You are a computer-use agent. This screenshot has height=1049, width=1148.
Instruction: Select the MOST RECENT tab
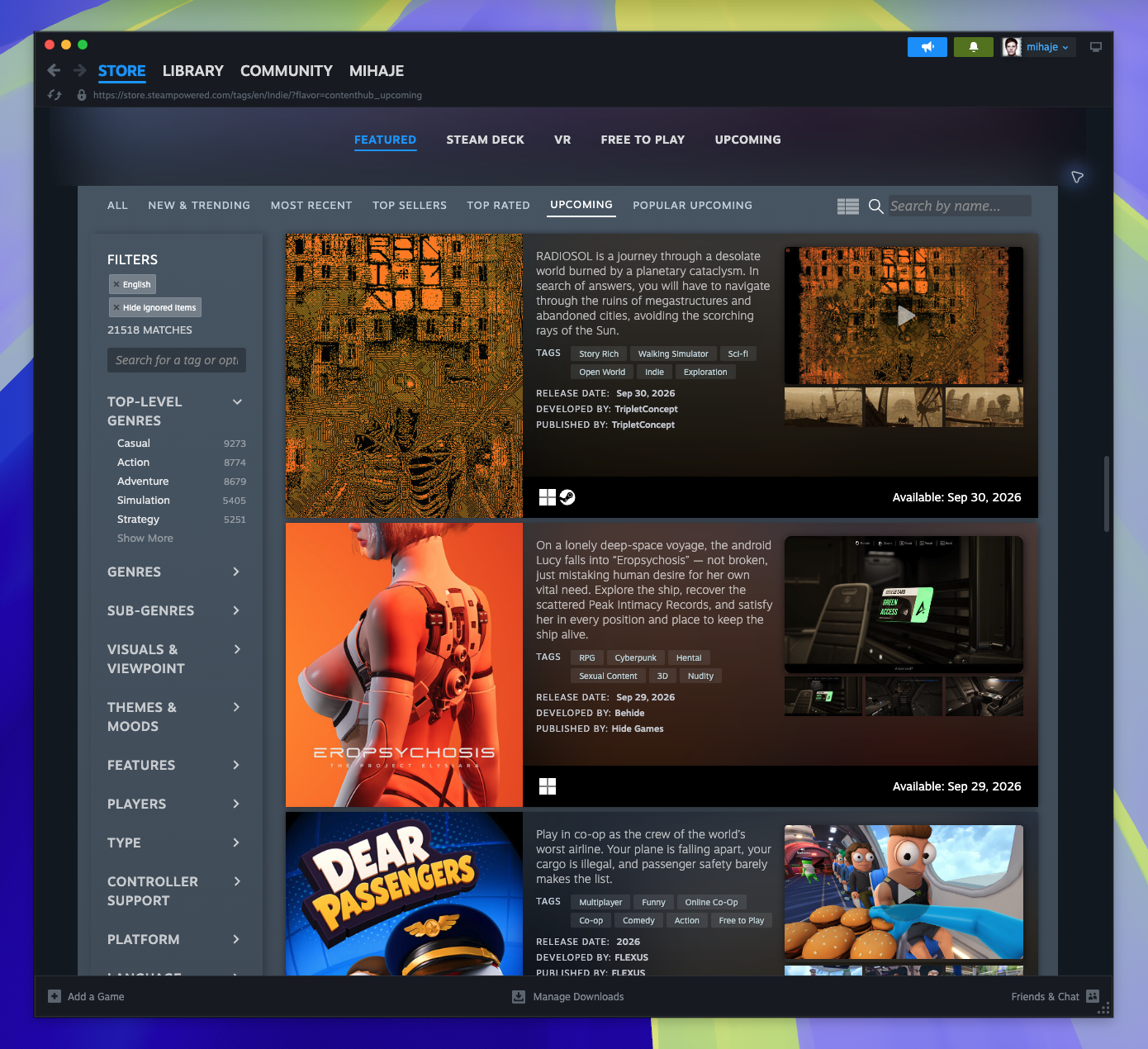[x=311, y=205]
